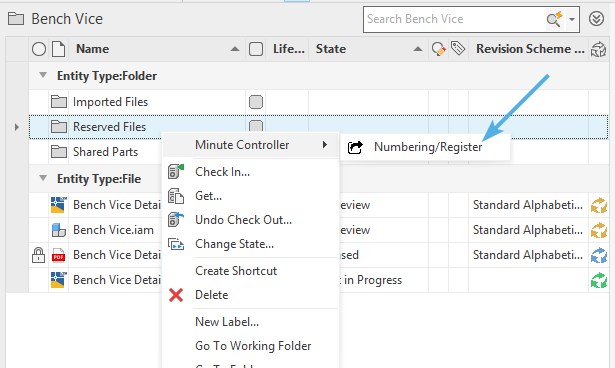This screenshot has height=368, width=615.
Task: Choose Get... from the context menu
Action: pyautogui.click(x=208, y=196)
